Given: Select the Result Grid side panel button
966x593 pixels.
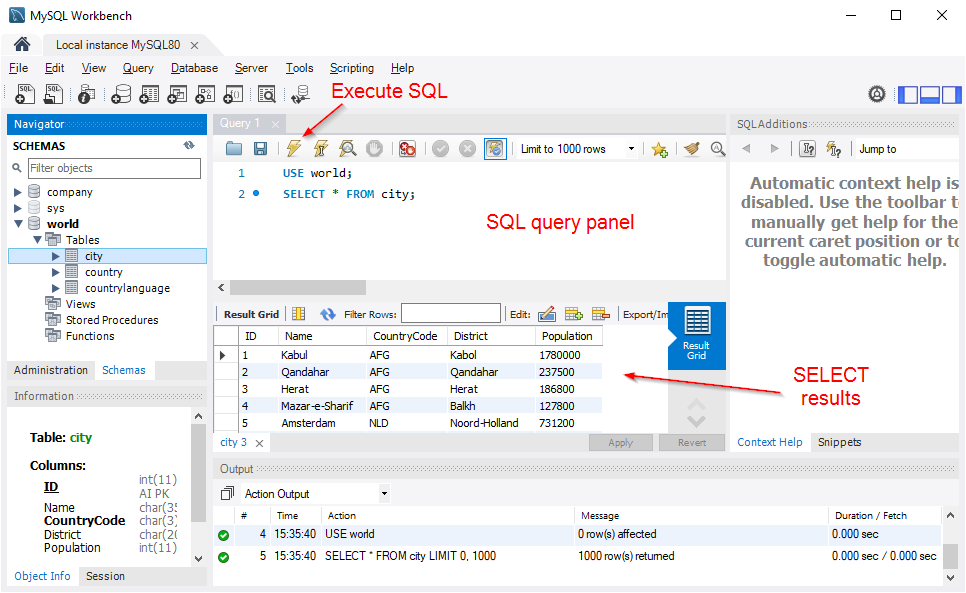Looking at the screenshot, I should (697, 335).
